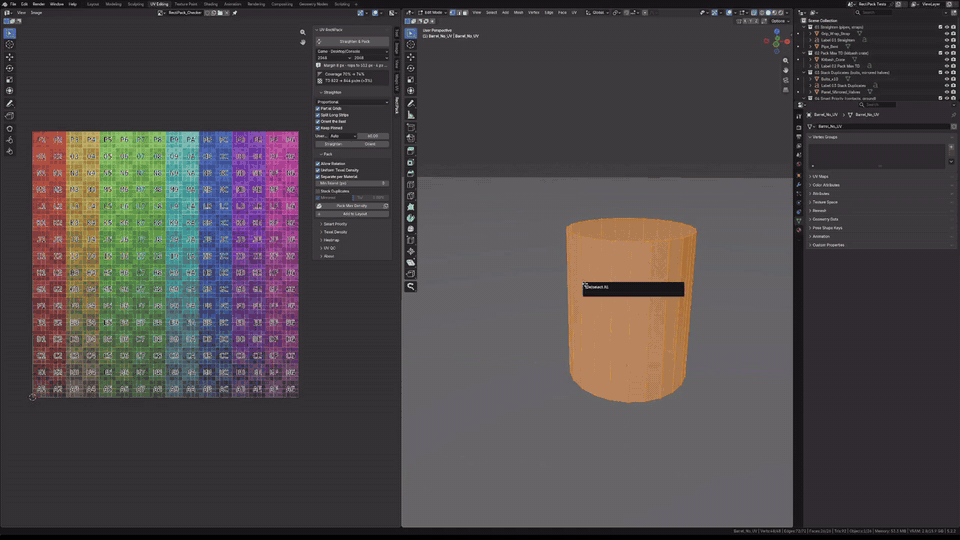Select the Spin tool
The width and height of the screenshot is (960, 540).
click(x=411, y=218)
